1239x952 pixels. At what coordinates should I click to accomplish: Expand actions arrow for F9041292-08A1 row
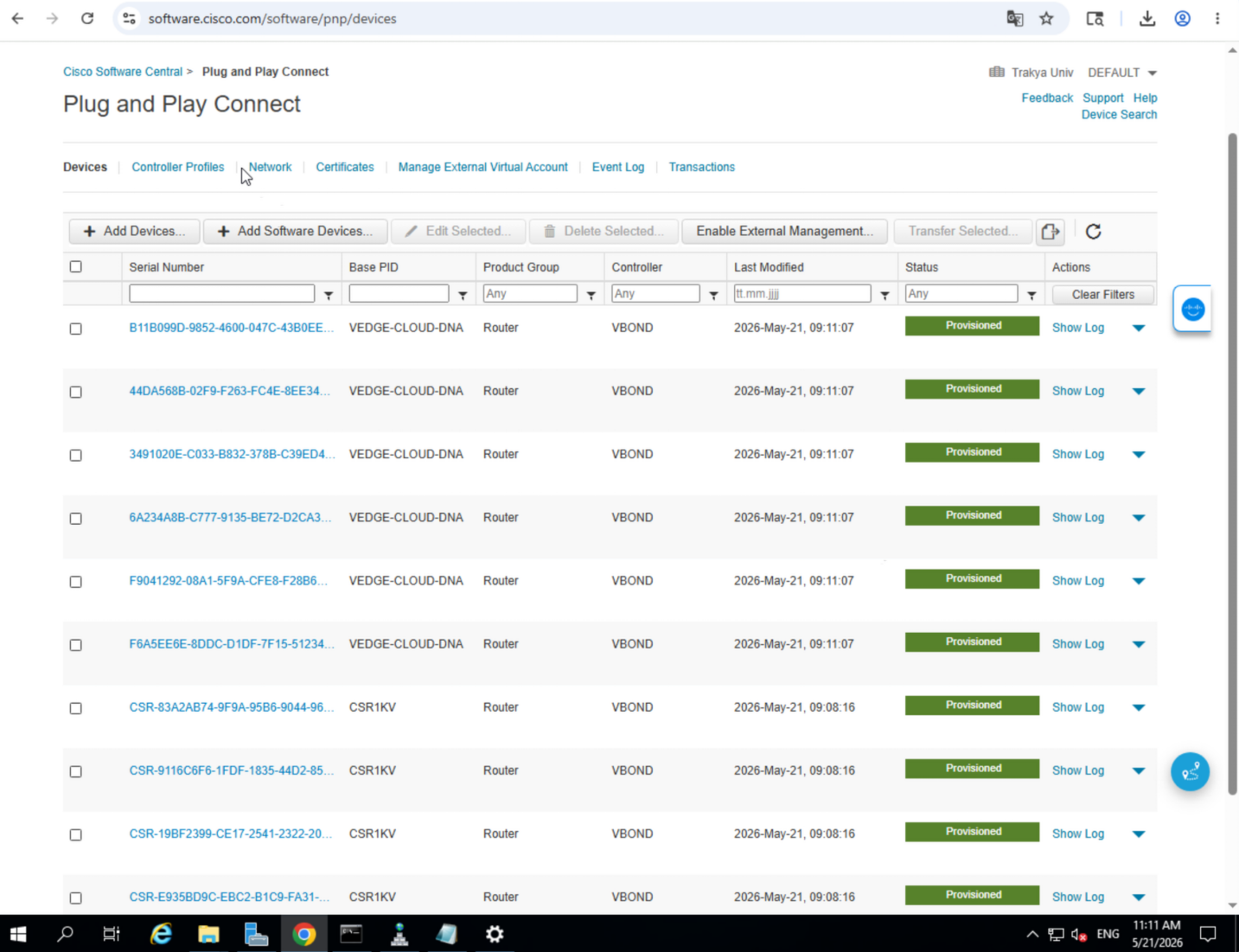(1139, 581)
